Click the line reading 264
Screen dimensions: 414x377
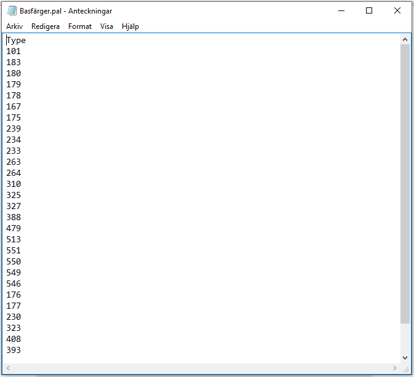13,173
